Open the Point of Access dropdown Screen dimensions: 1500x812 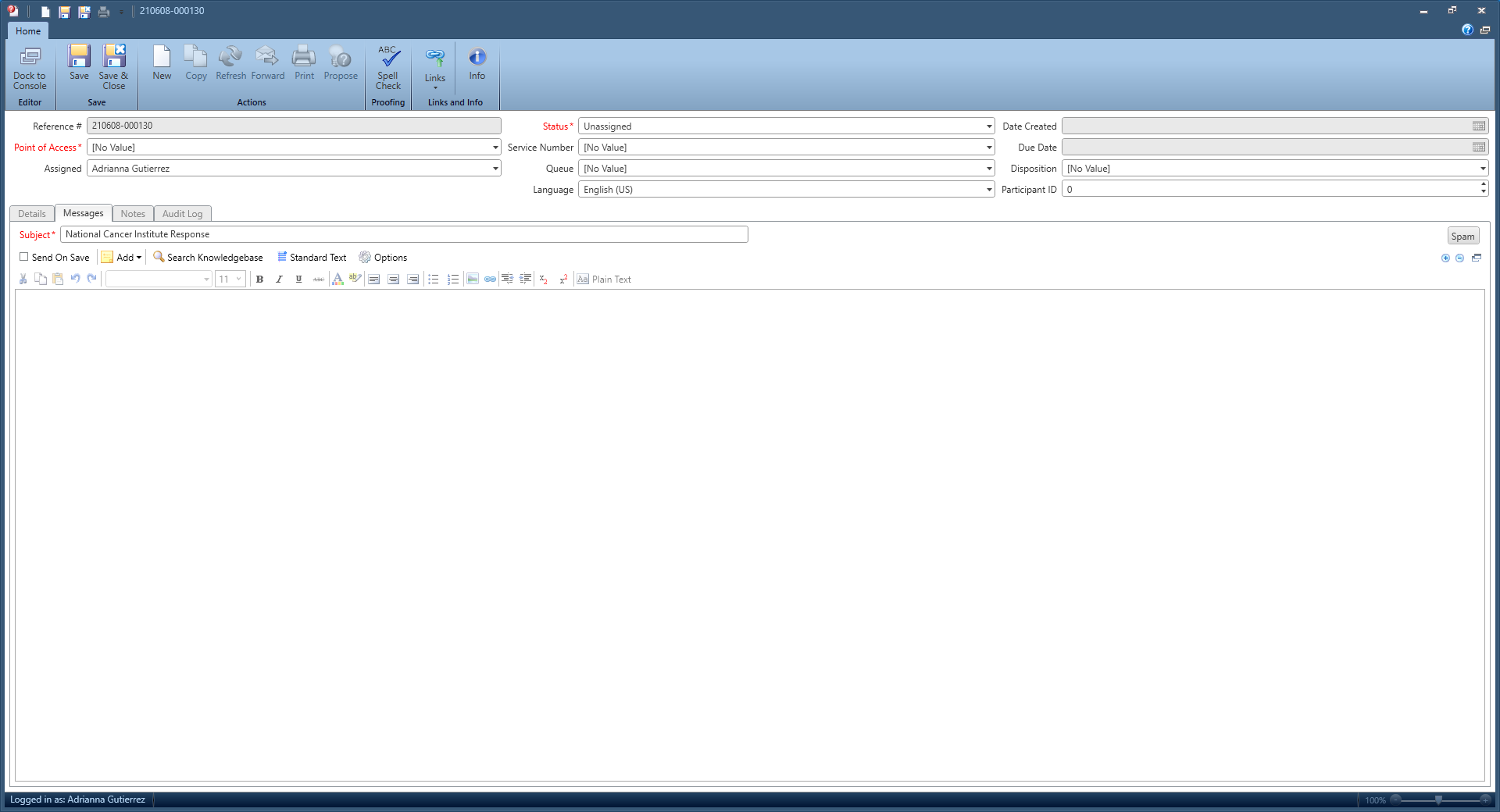click(x=495, y=148)
